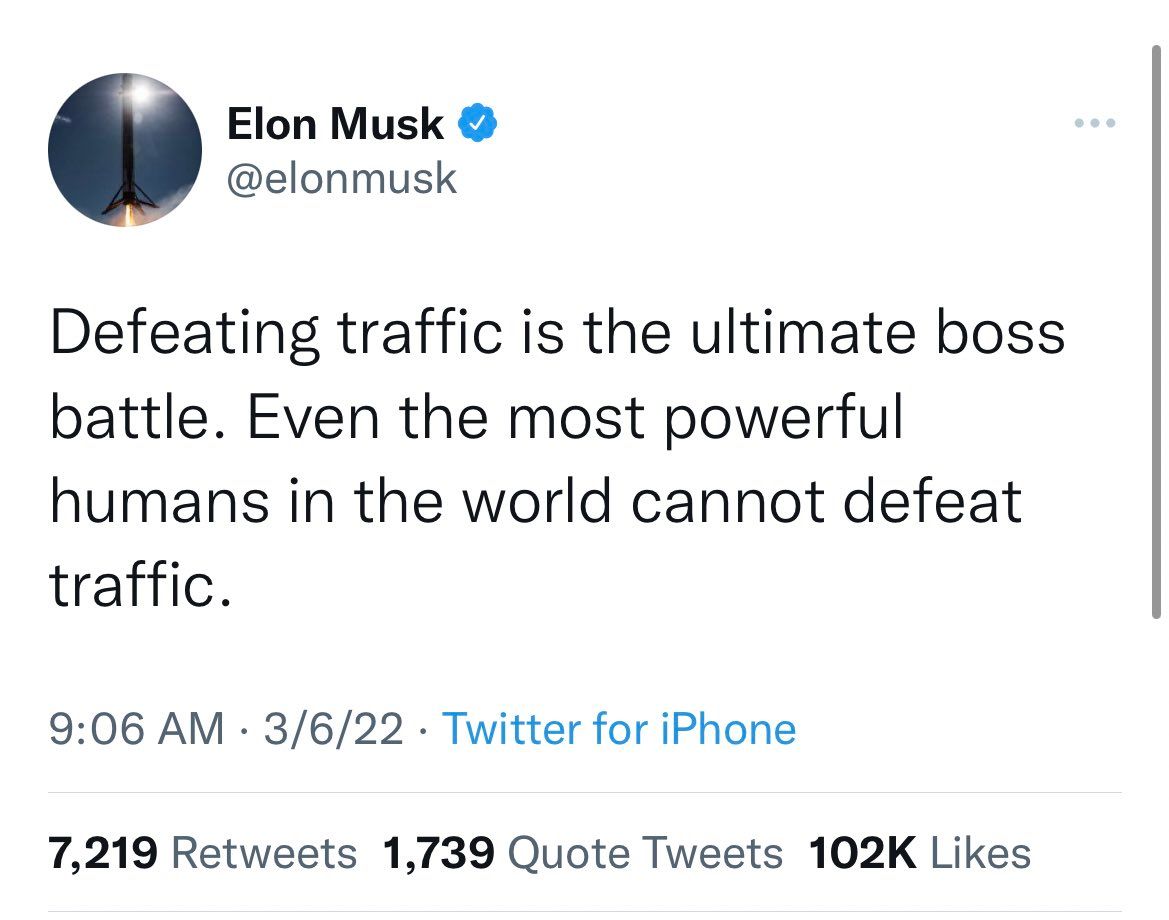The image size is (1169, 920).
Task: Click the word "Defeating" in the tweet
Action: (x=185, y=333)
